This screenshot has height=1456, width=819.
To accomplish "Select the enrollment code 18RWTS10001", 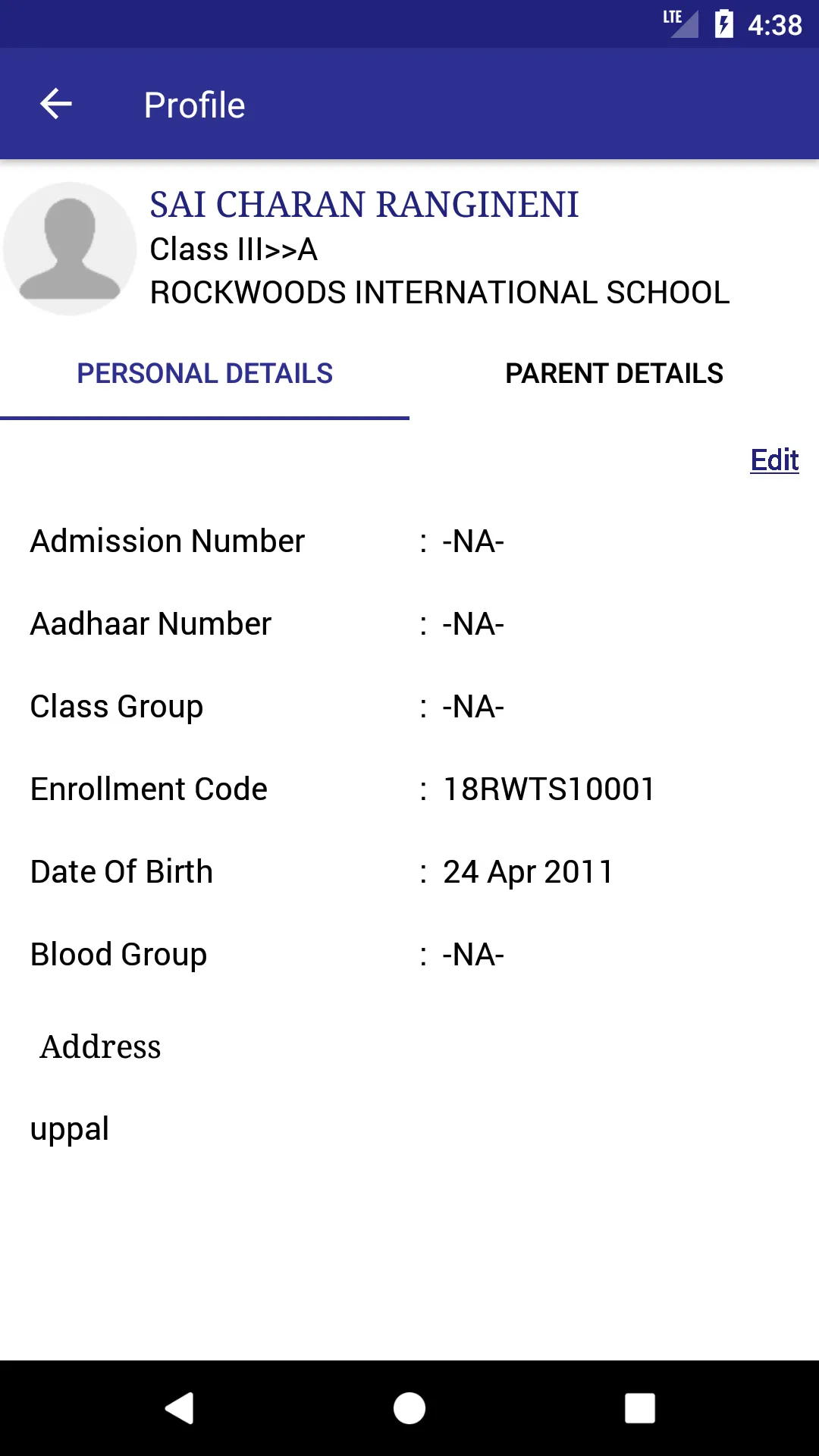I will click(x=549, y=789).
